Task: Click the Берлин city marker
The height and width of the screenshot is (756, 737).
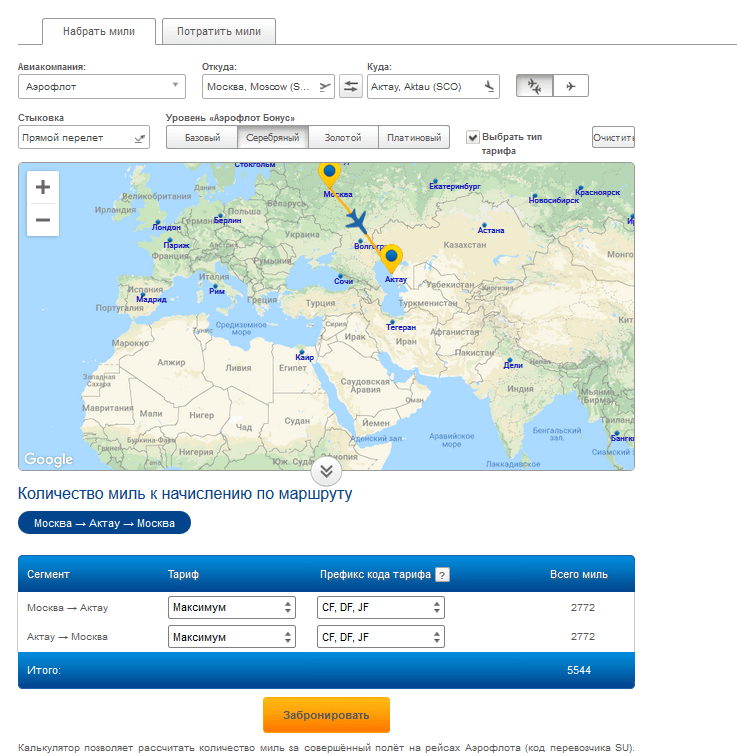Action: coord(221,216)
